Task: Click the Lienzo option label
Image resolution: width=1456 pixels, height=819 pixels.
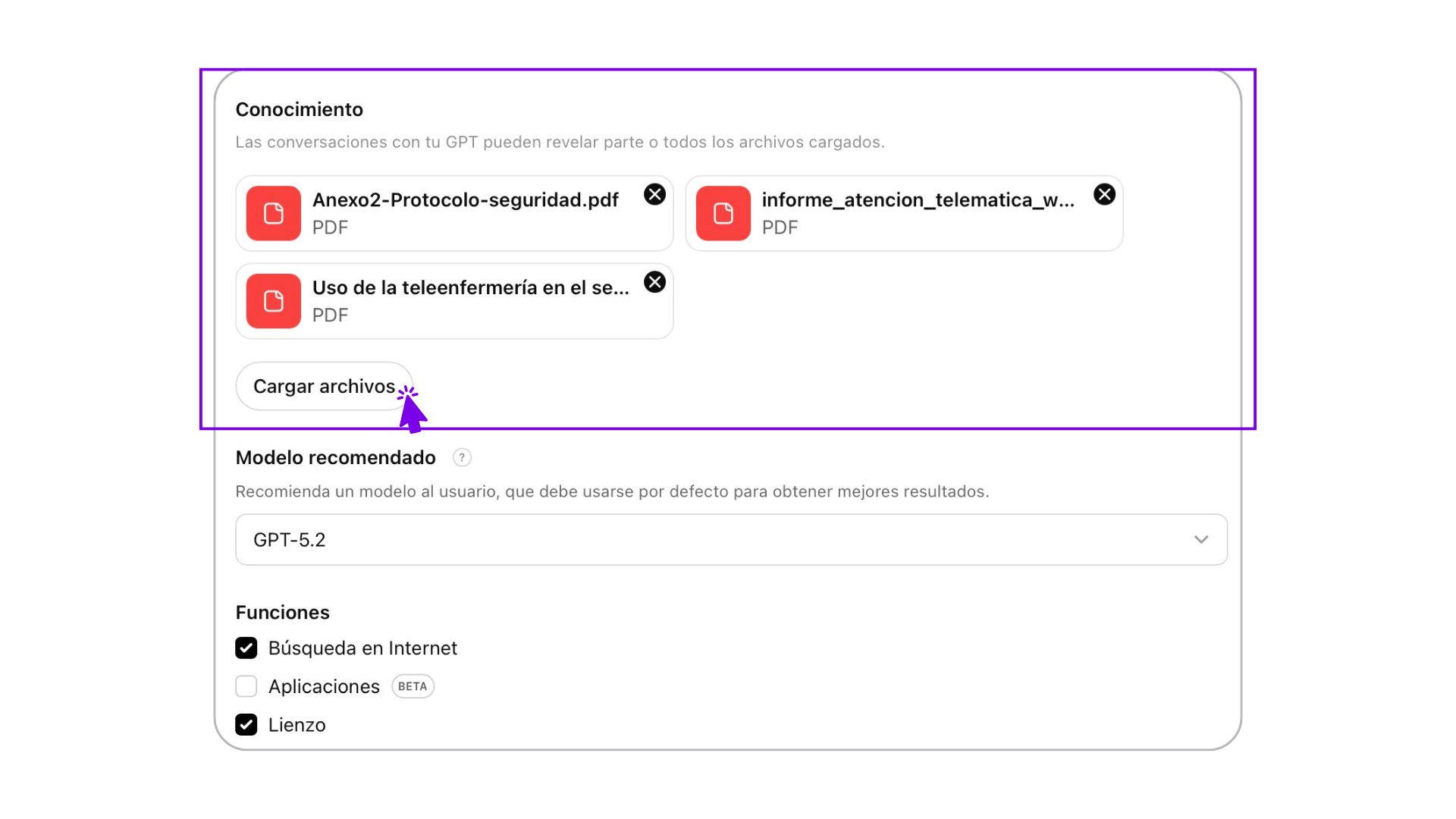Action: click(x=297, y=725)
